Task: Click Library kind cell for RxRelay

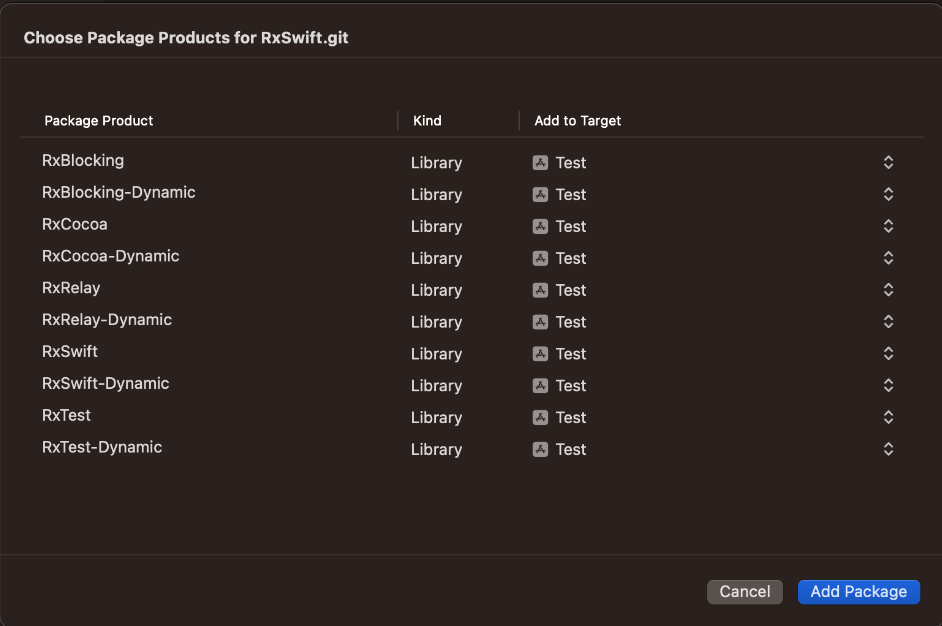Action: (436, 290)
